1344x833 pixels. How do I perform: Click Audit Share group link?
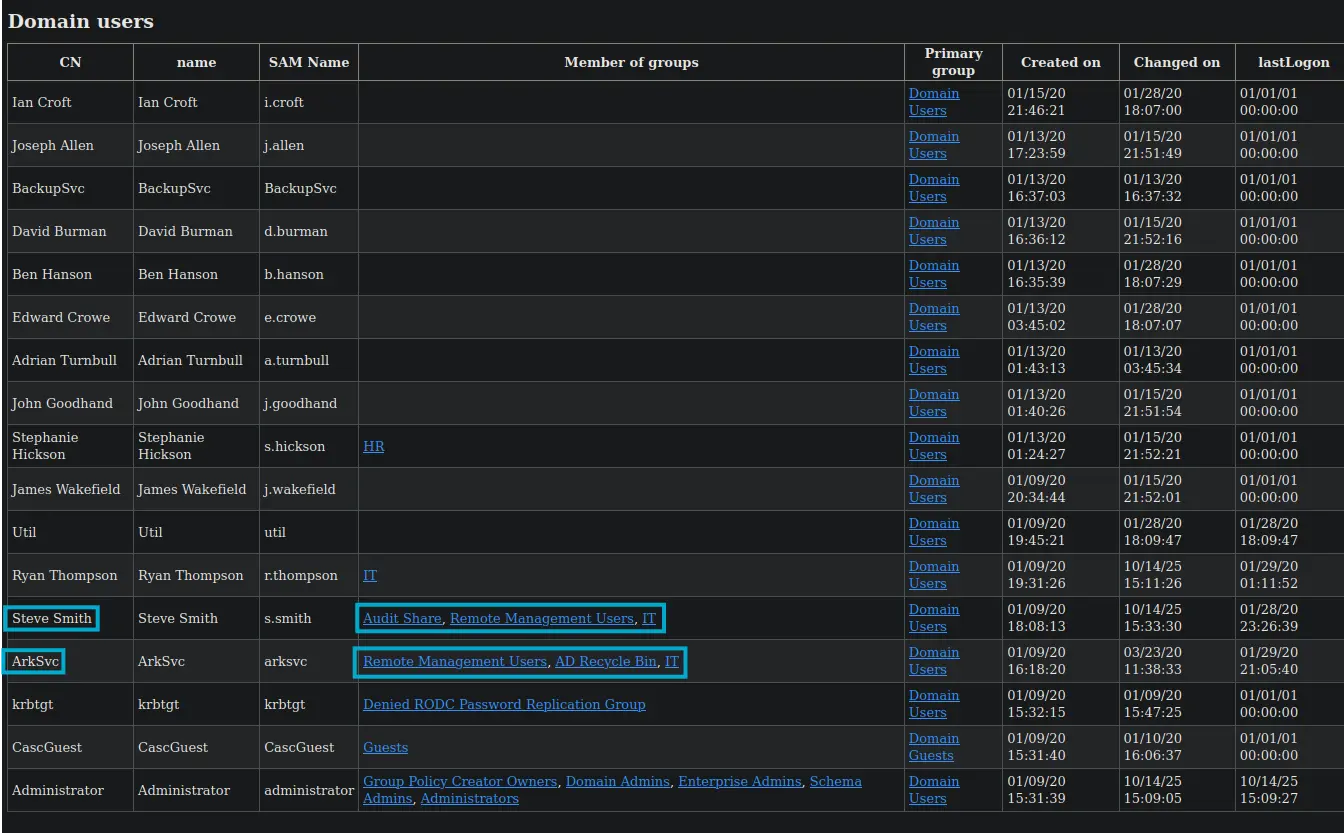(402, 619)
